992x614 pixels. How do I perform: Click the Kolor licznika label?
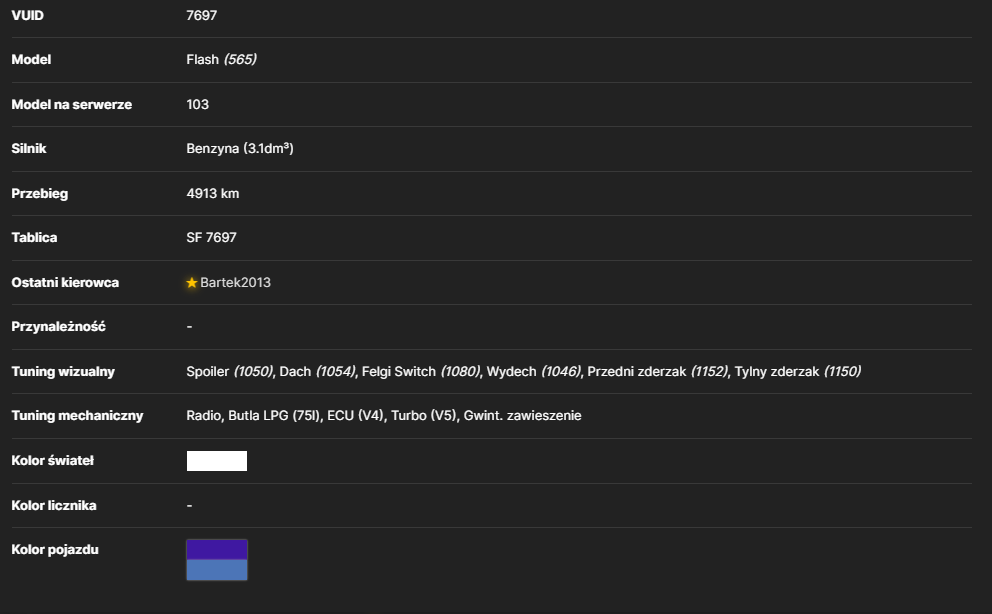[x=54, y=505]
